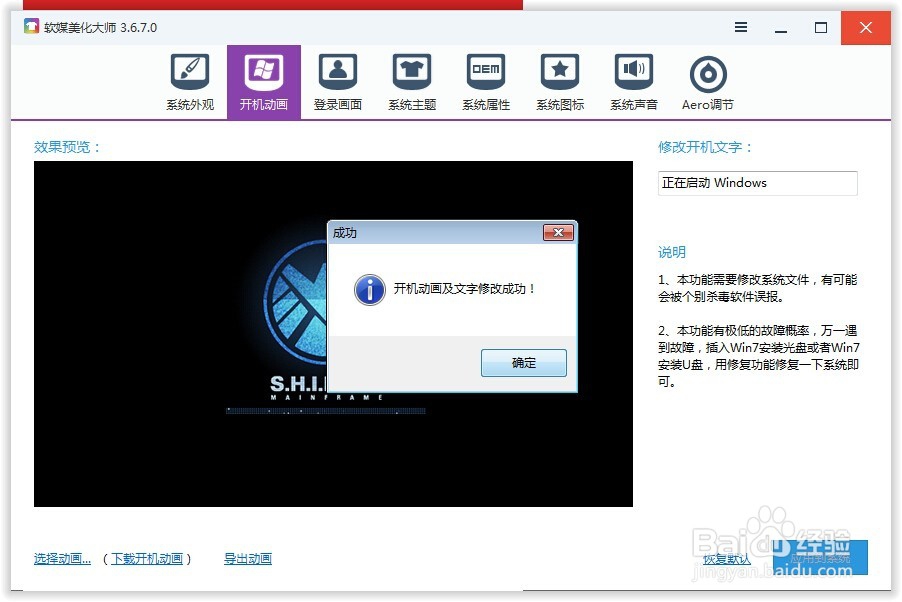Edit the 正在启动 Windows text field
Image resolution: width=902 pixels, height=602 pixels.
758,183
